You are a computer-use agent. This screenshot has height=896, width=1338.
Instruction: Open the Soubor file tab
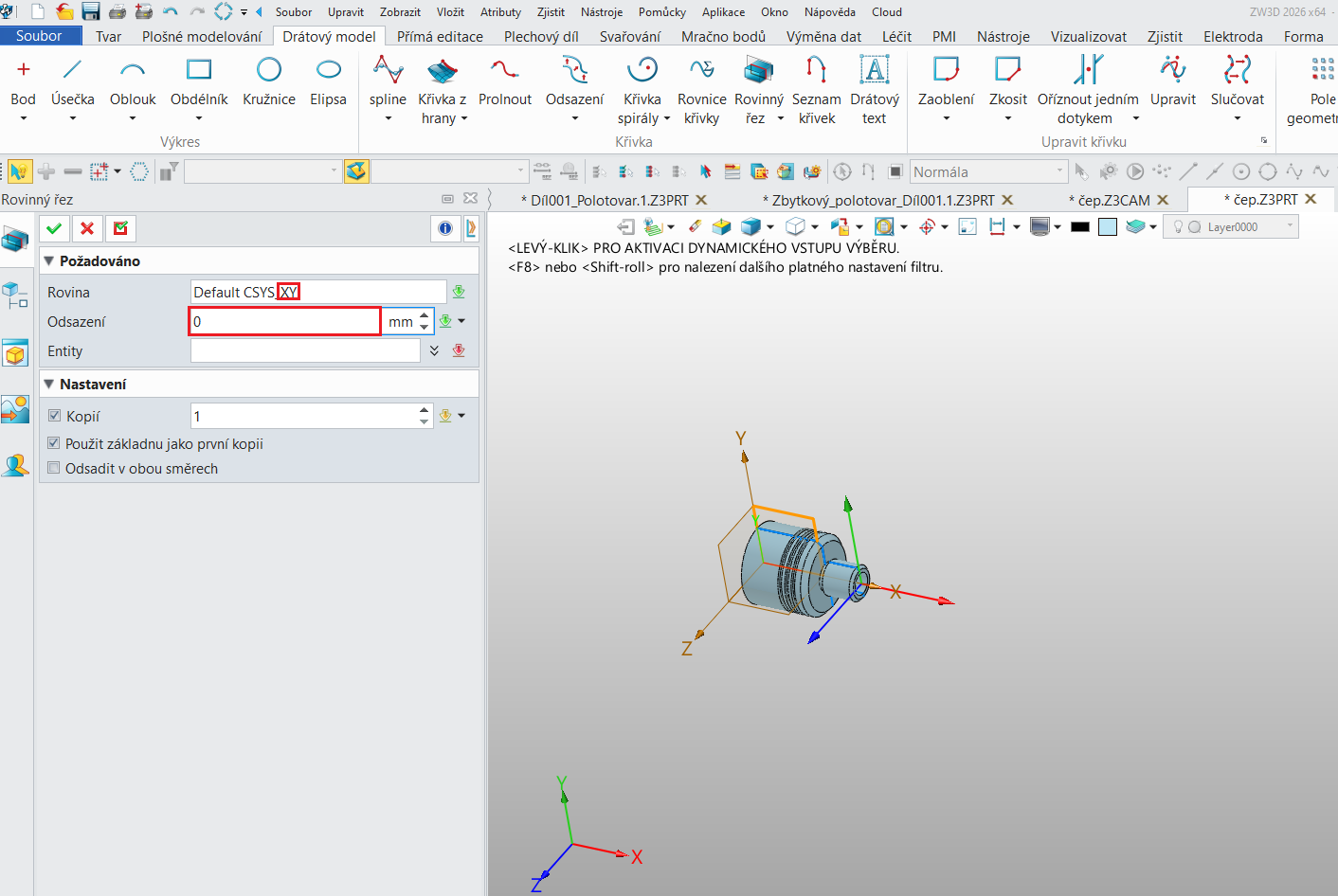tap(39, 36)
